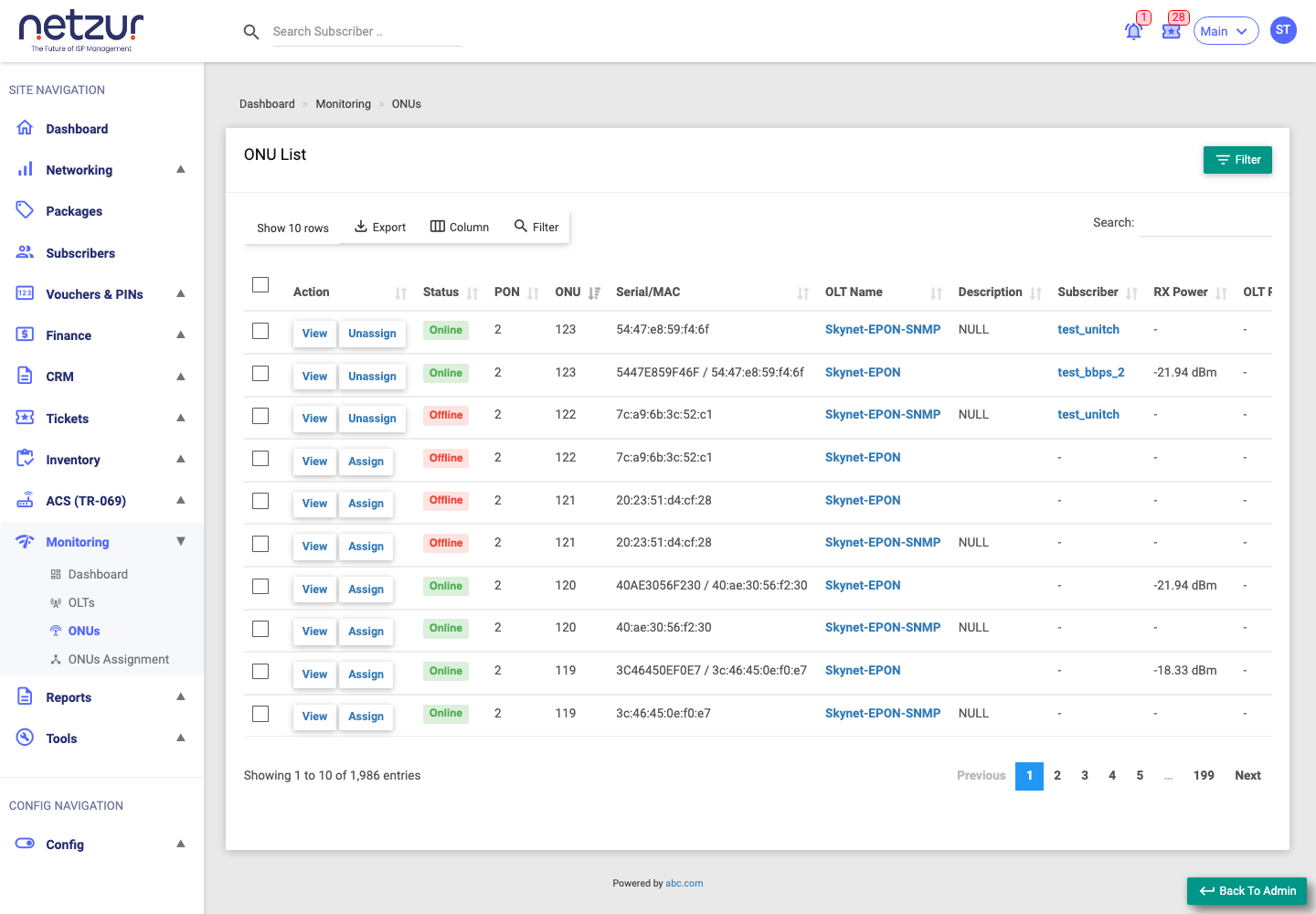Open test_bbps_2 subscriber link
This screenshot has width=1316, height=914.
[x=1091, y=372]
